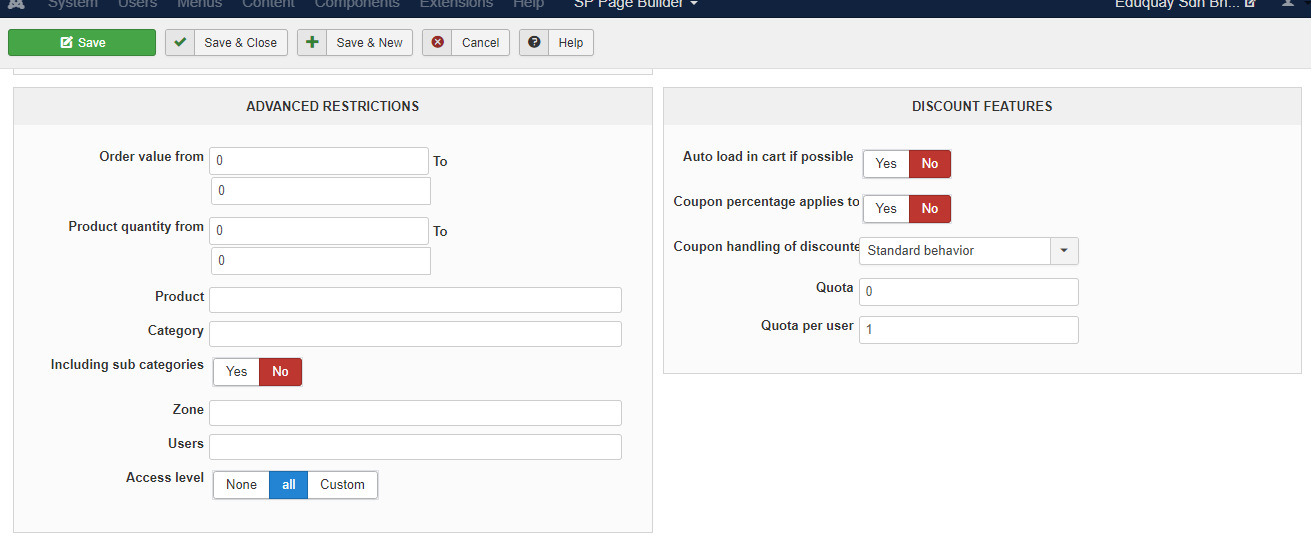Screen dimensions: 1311x547
Task: Open the Components menu
Action: 357,4
